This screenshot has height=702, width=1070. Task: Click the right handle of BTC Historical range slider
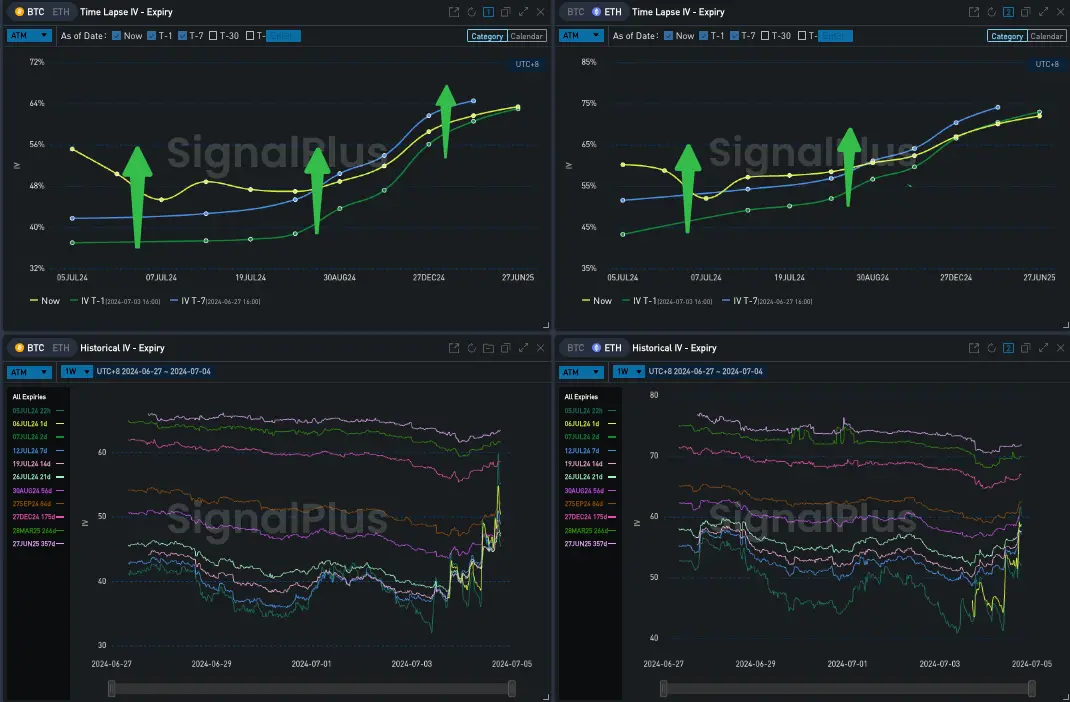click(x=512, y=688)
